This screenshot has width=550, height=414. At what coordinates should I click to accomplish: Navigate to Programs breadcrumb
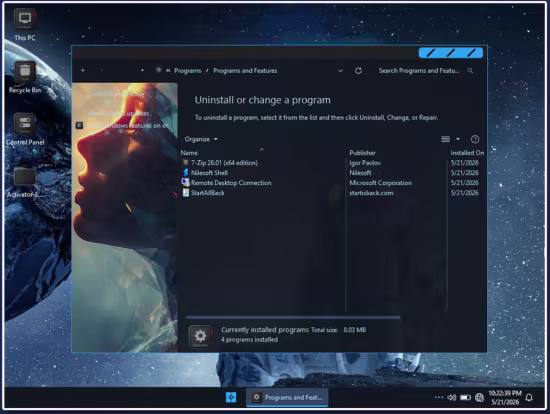pos(188,71)
